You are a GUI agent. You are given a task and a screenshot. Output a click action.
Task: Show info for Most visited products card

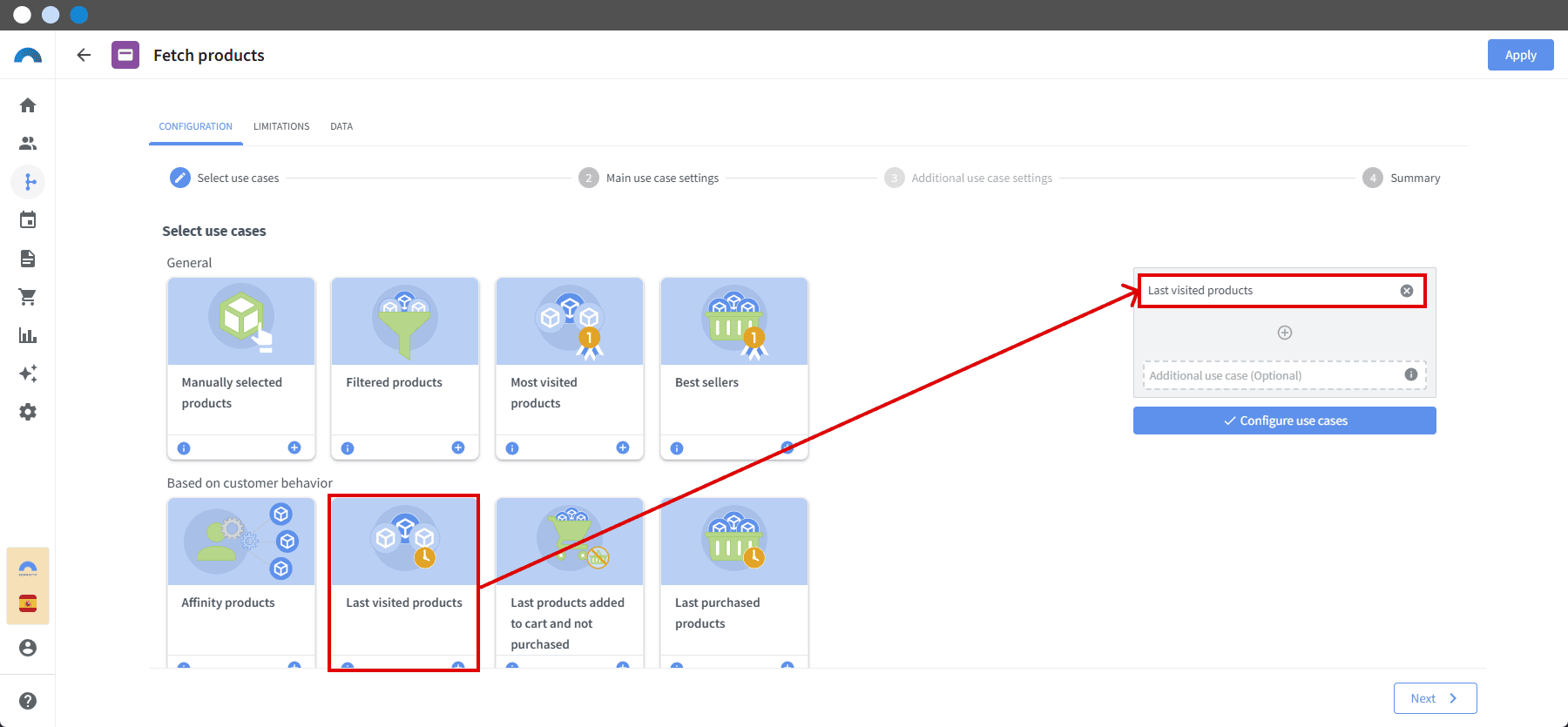(512, 448)
